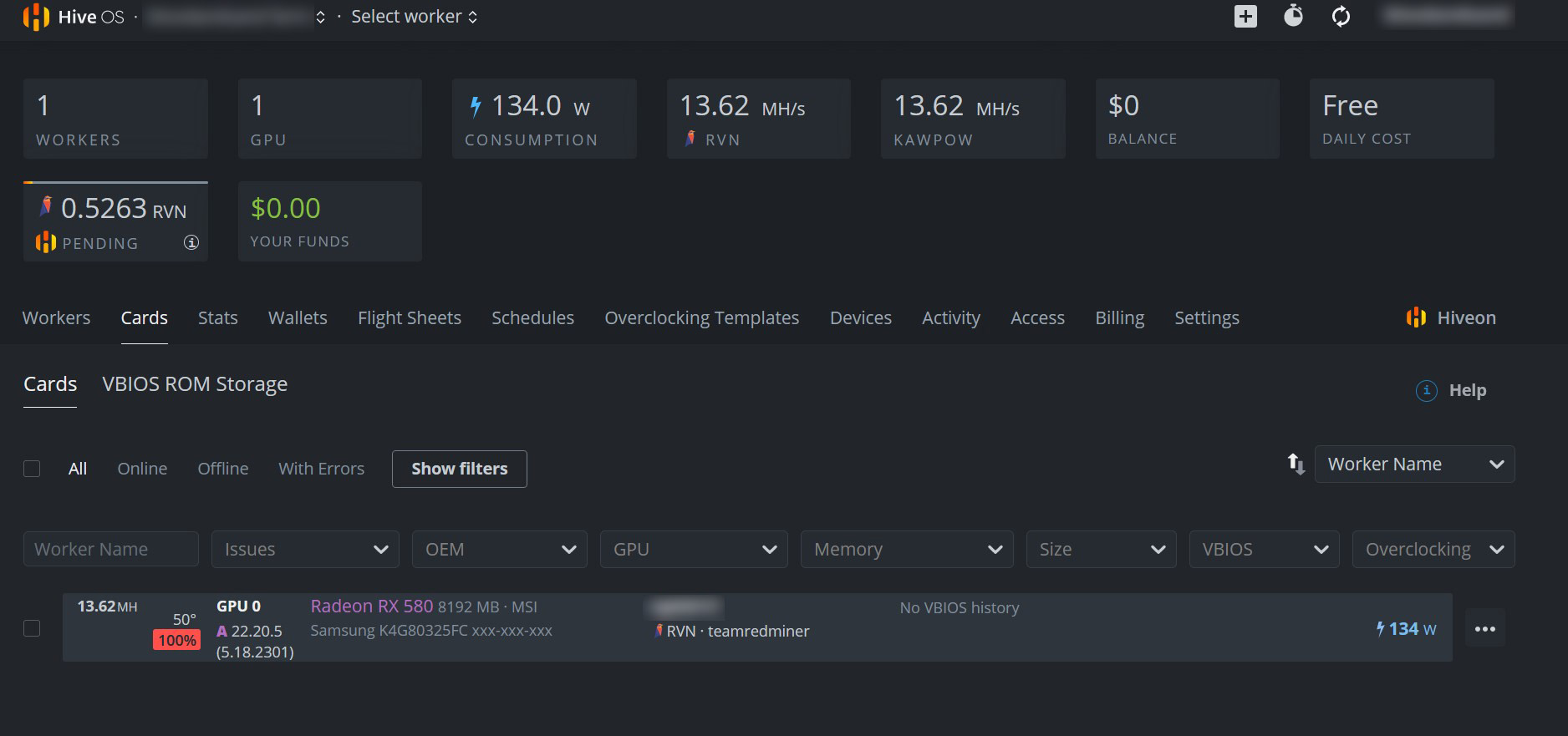Click the lightning icon beside 134 W
Screen dimensions: 1568x736
click(x=1380, y=628)
